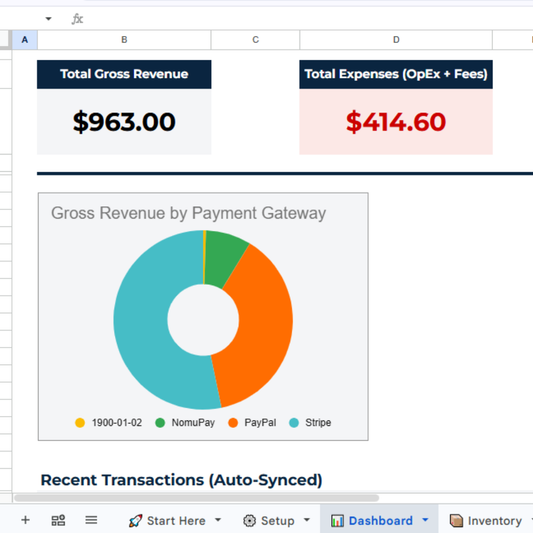Screen dimensions: 533x533
Task: Select column C header
Action: [255, 40]
